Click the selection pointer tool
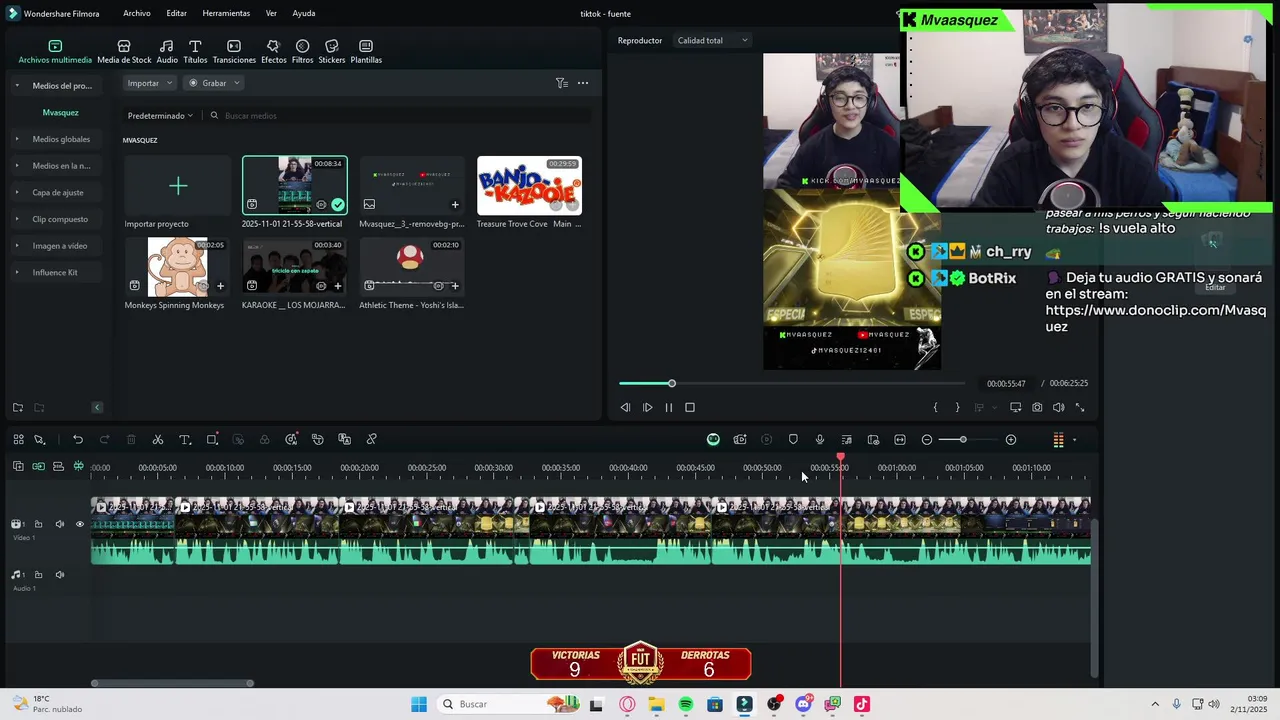Viewport: 1280px width, 720px height. (39, 440)
